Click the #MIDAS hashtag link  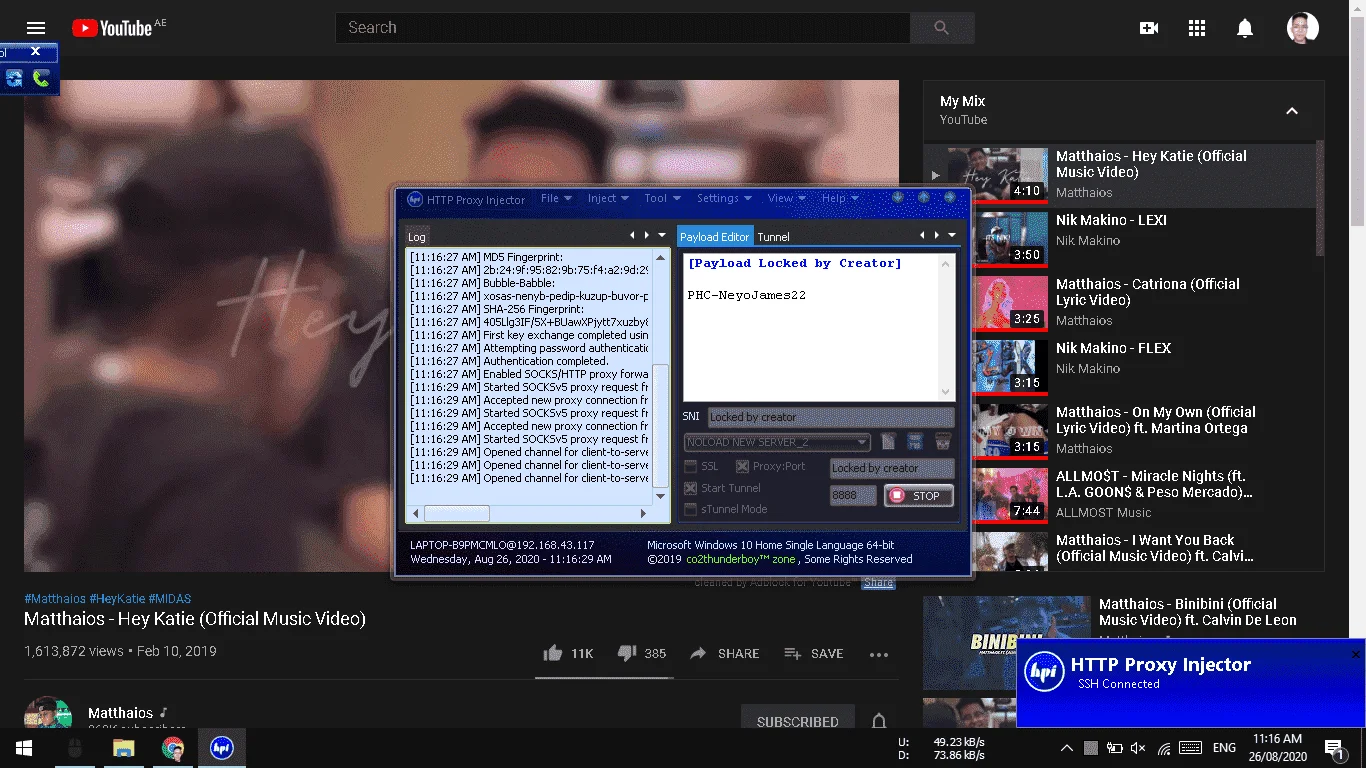click(x=170, y=598)
